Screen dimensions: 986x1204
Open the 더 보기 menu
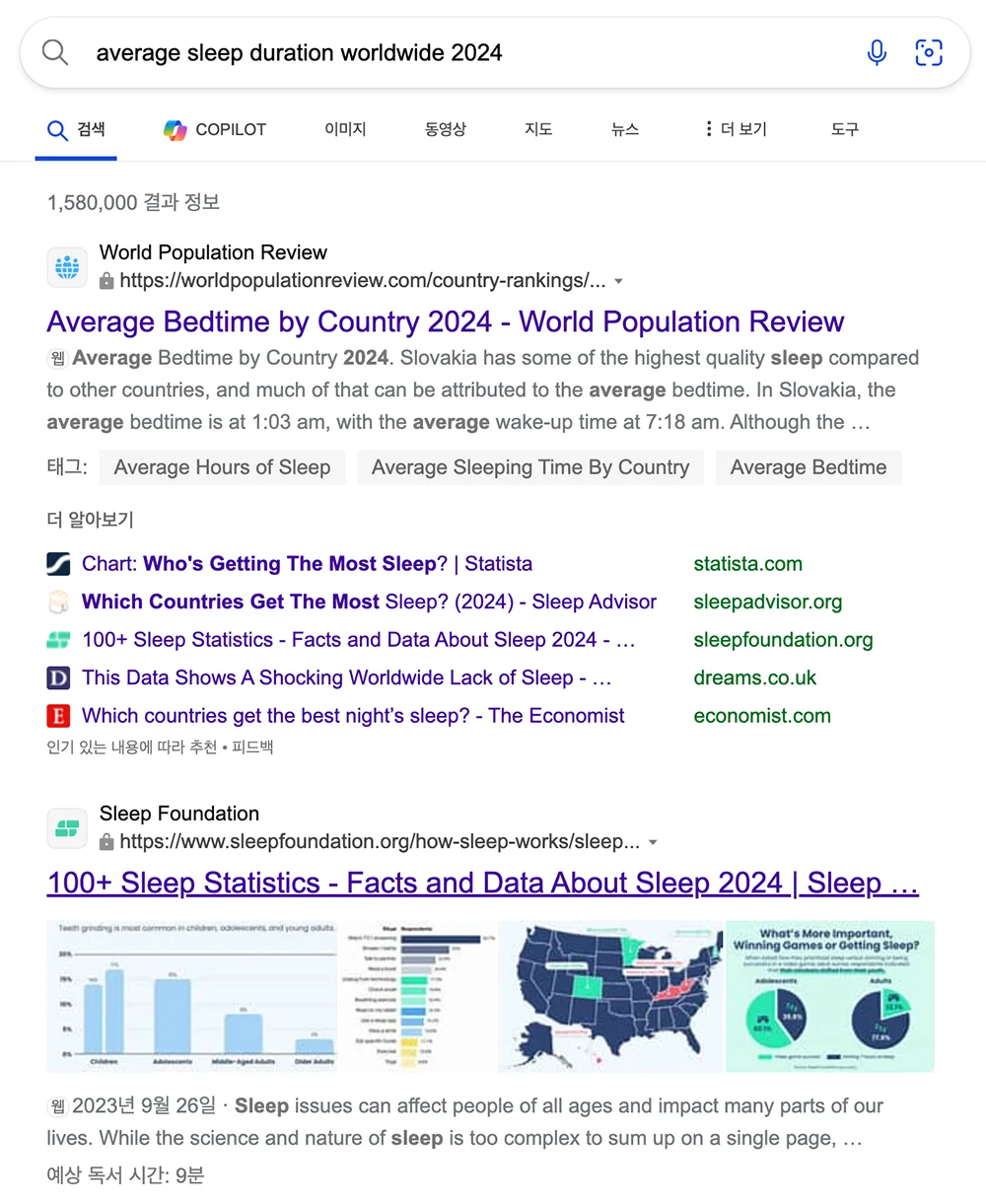(735, 129)
